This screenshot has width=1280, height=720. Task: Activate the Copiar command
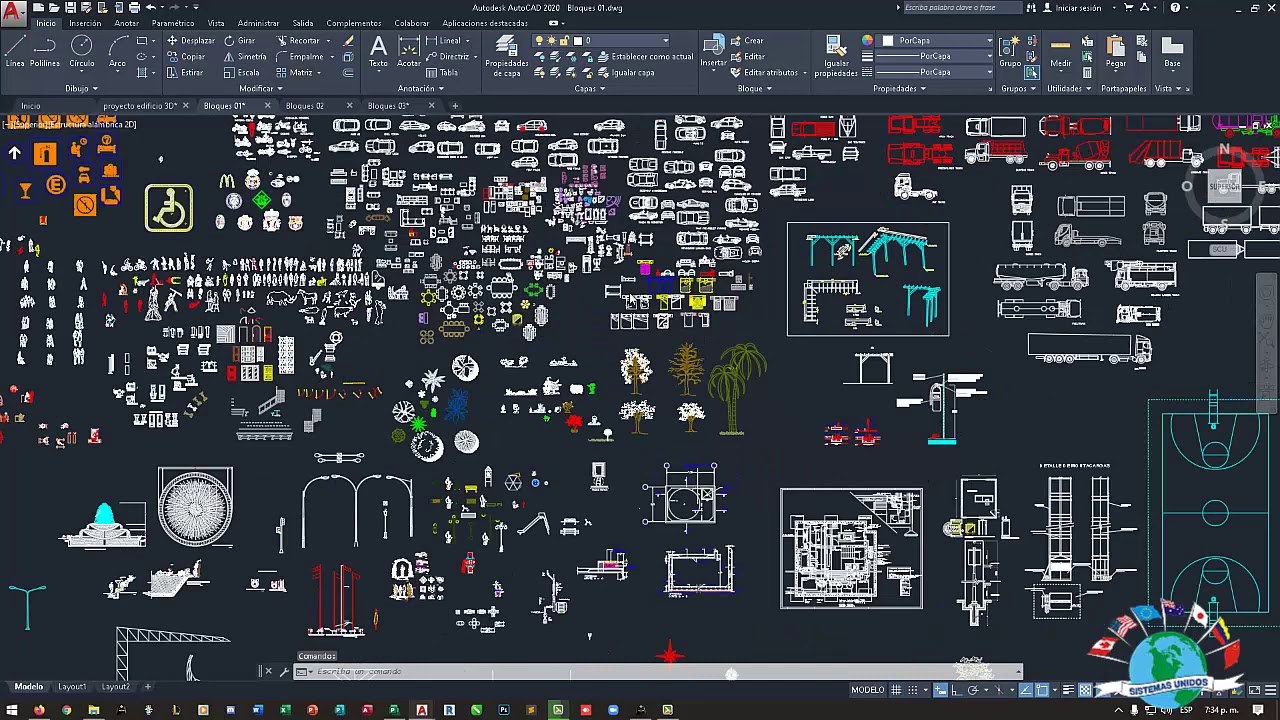pyautogui.click(x=186, y=57)
